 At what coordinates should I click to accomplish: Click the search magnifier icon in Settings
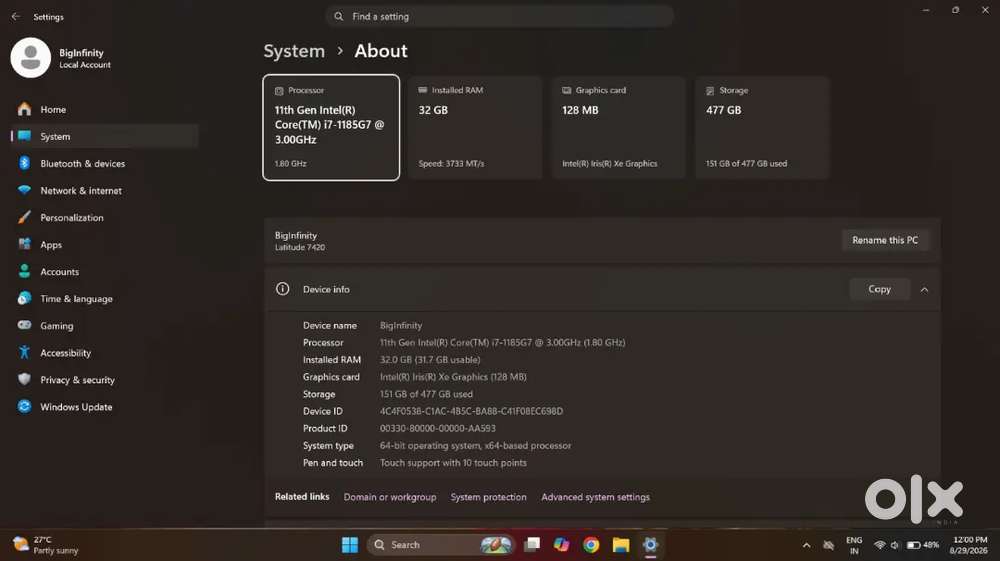(x=339, y=17)
